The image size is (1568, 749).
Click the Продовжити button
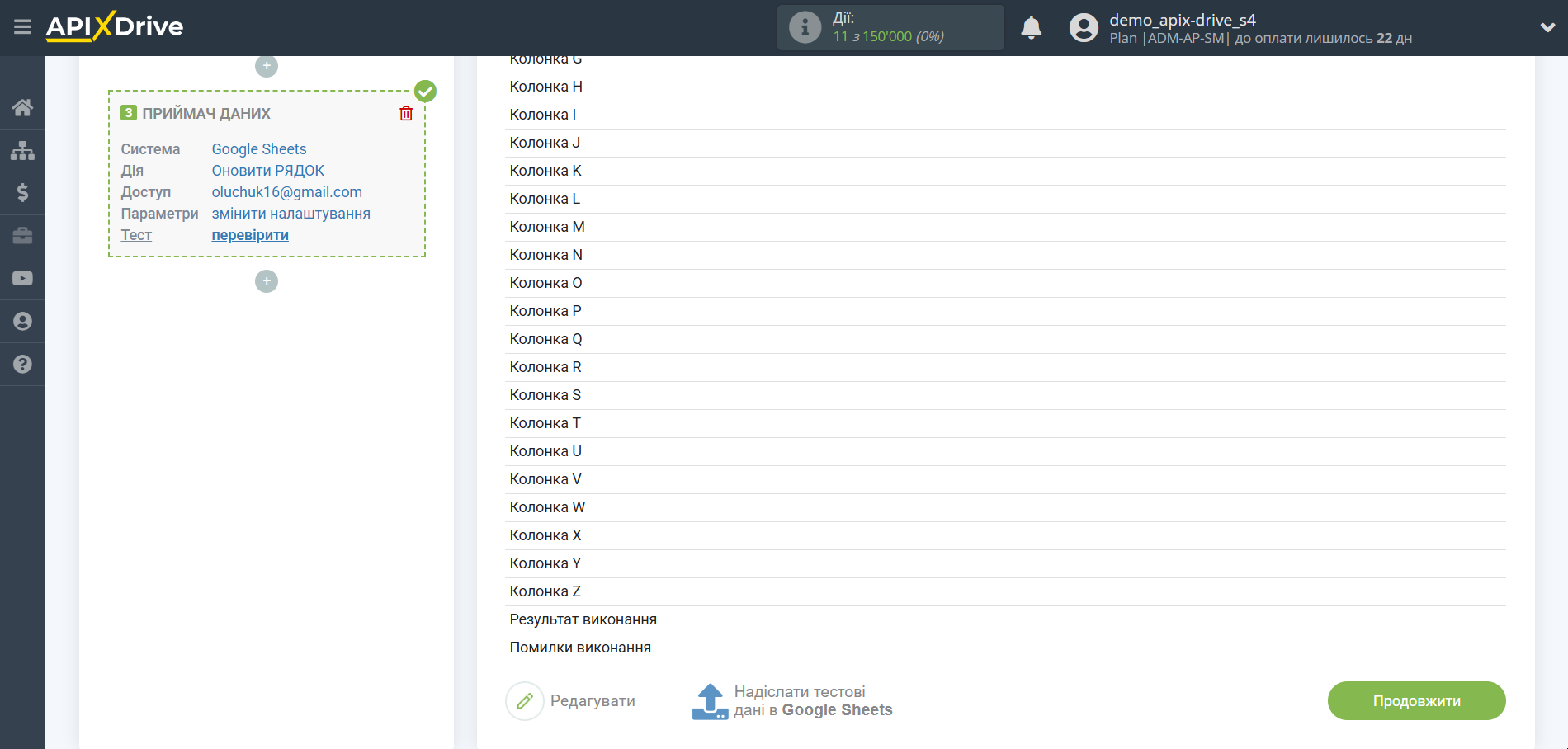(x=1416, y=701)
